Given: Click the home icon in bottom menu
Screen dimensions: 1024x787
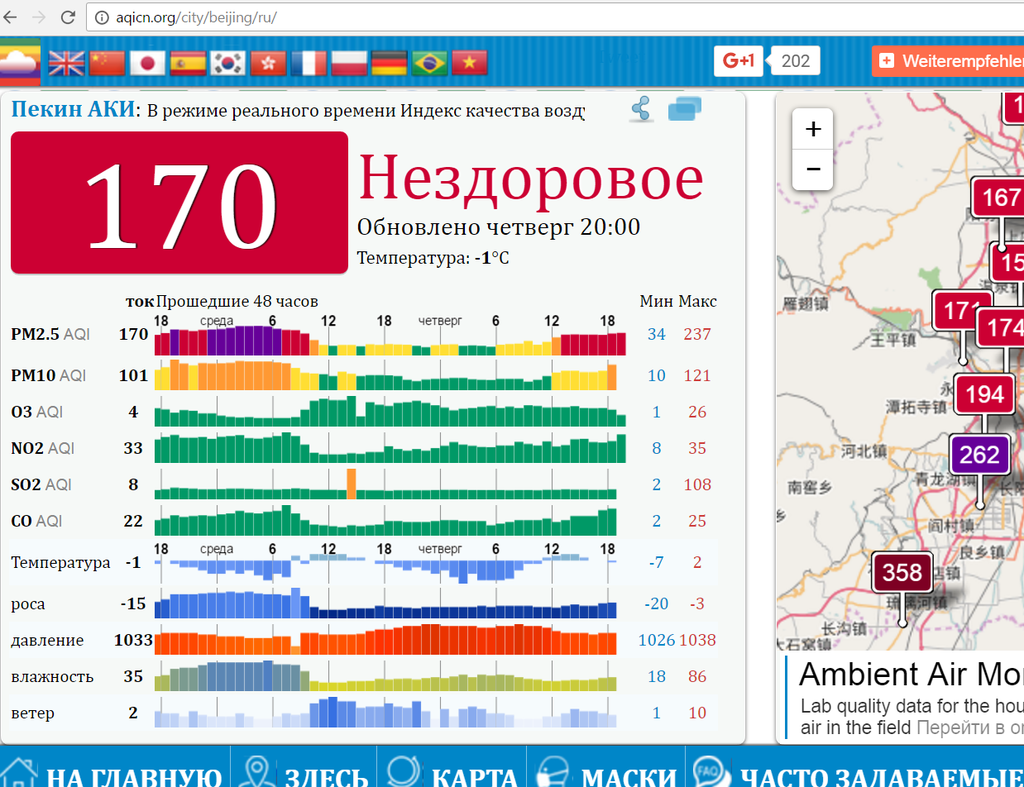Looking at the screenshot, I should tap(20, 773).
